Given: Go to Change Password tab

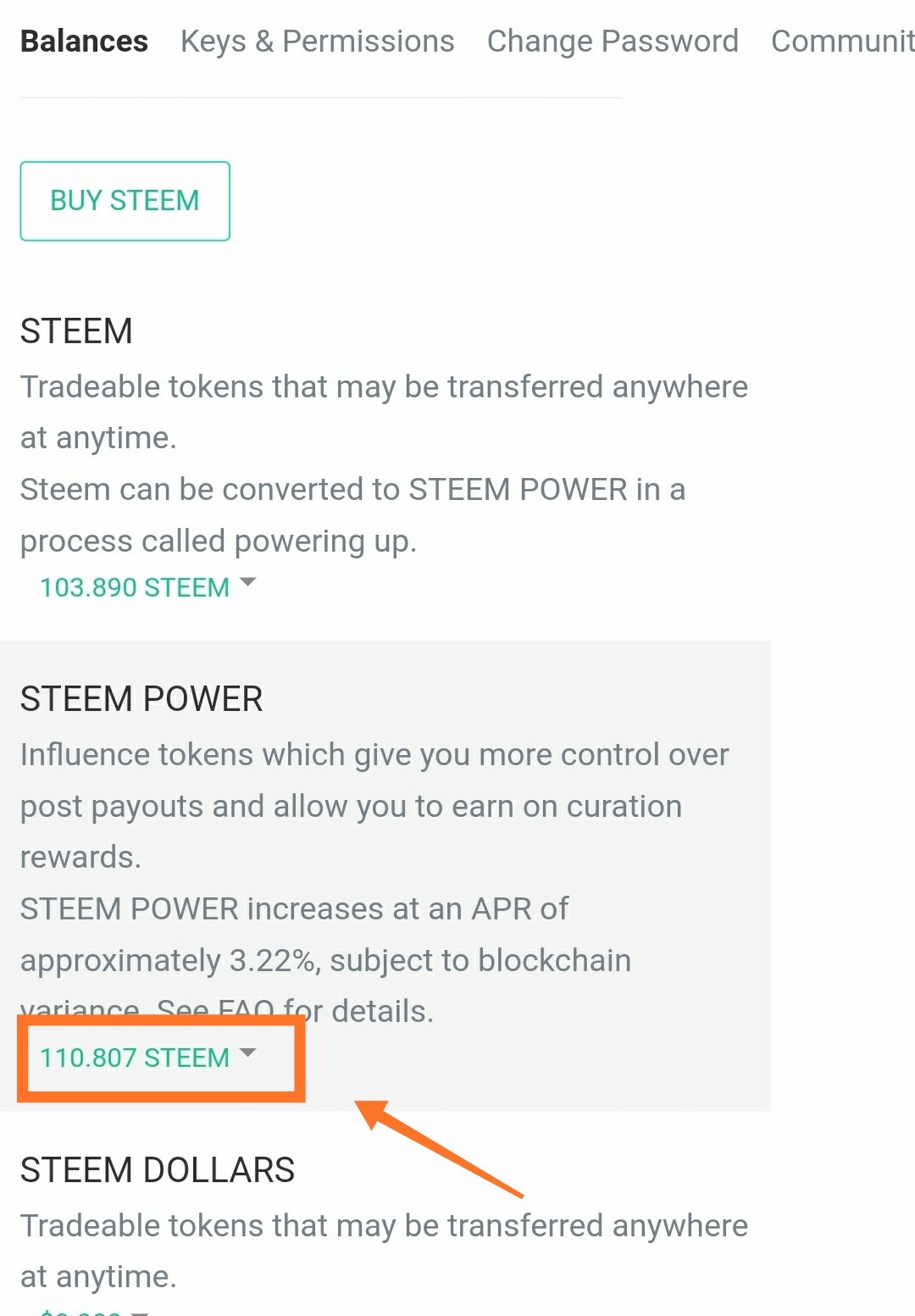Looking at the screenshot, I should tap(612, 42).
